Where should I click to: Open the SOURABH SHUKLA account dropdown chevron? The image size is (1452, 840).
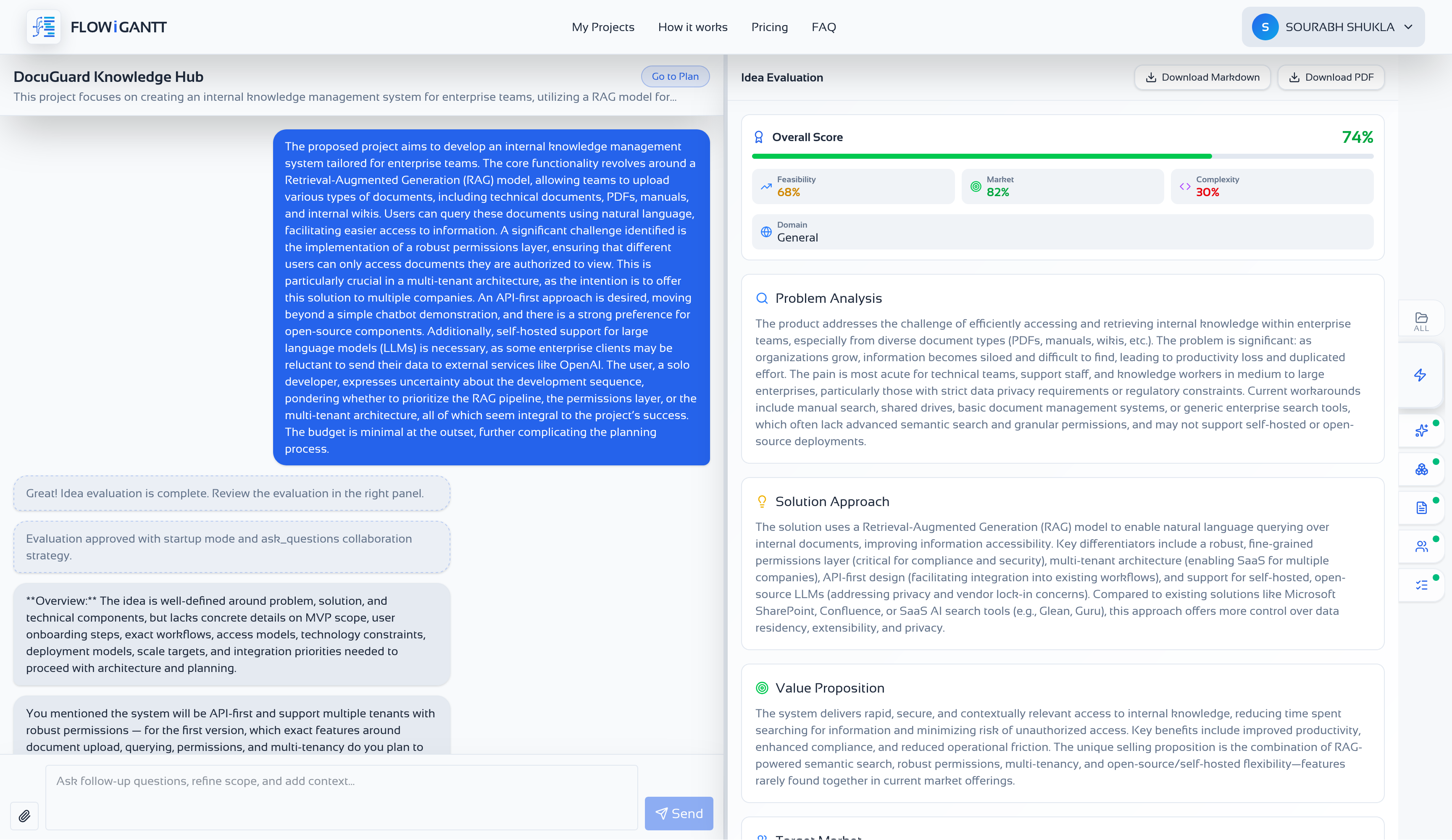click(1408, 26)
